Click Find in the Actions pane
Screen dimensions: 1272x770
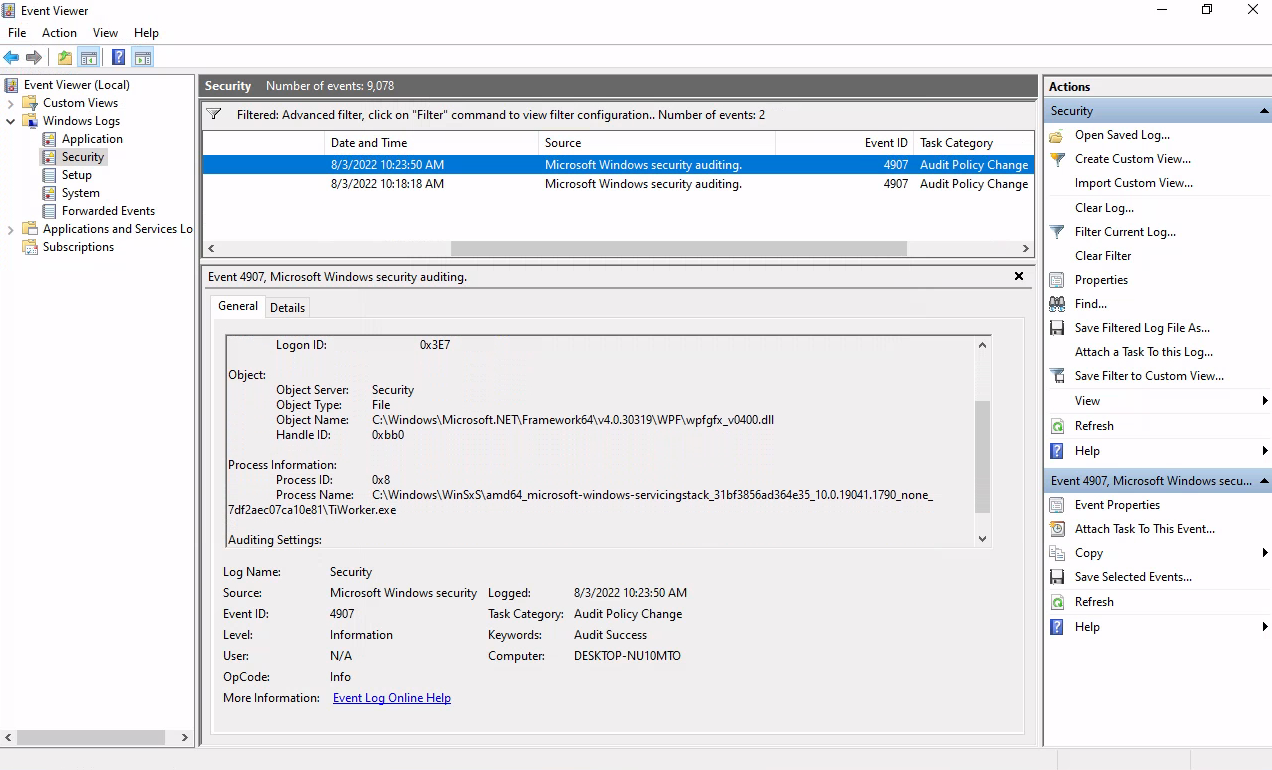coord(1090,304)
